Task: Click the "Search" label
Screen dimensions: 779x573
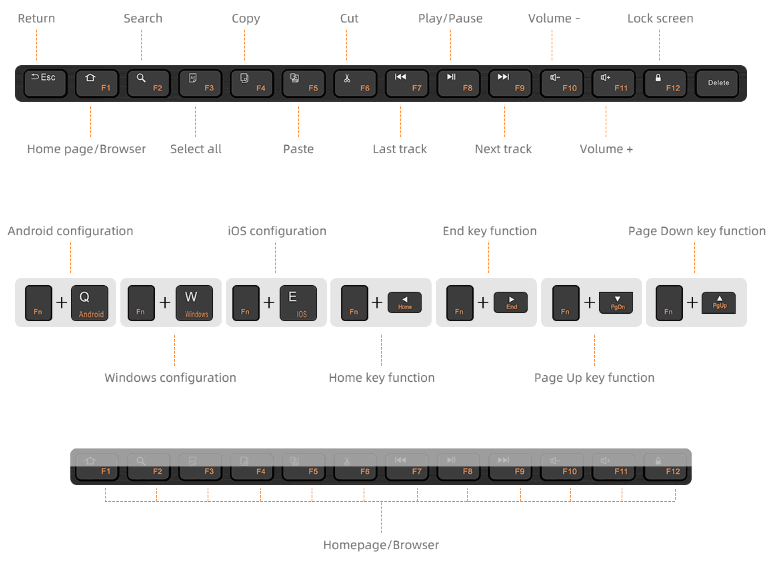Action: [x=143, y=18]
